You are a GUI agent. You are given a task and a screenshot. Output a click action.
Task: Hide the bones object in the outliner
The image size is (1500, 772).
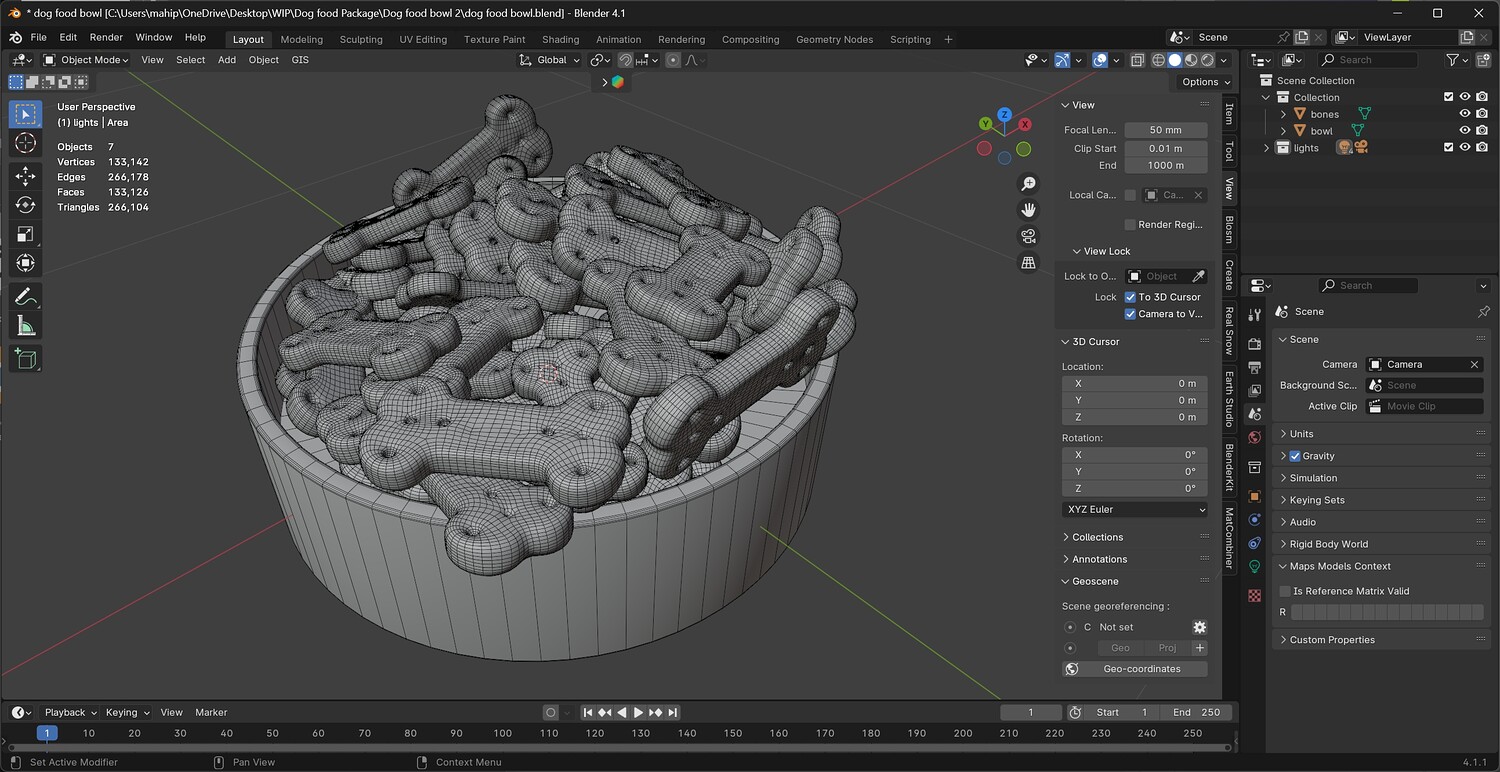point(1465,114)
